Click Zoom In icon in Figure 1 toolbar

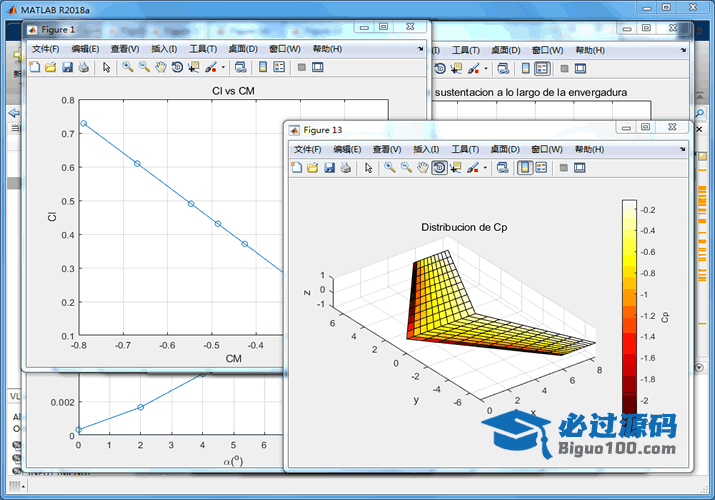pyautogui.click(x=128, y=68)
